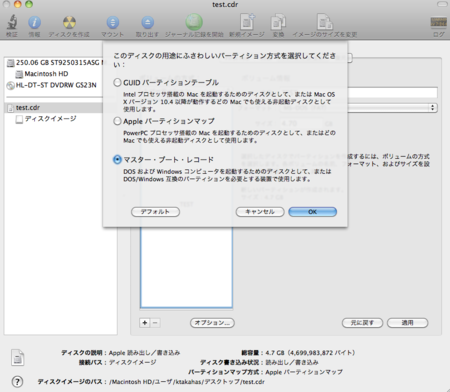Click the disk image path text /Macintosh HD/.../test.cdr
The height and width of the screenshot is (392, 450).
pyautogui.click(x=187, y=382)
